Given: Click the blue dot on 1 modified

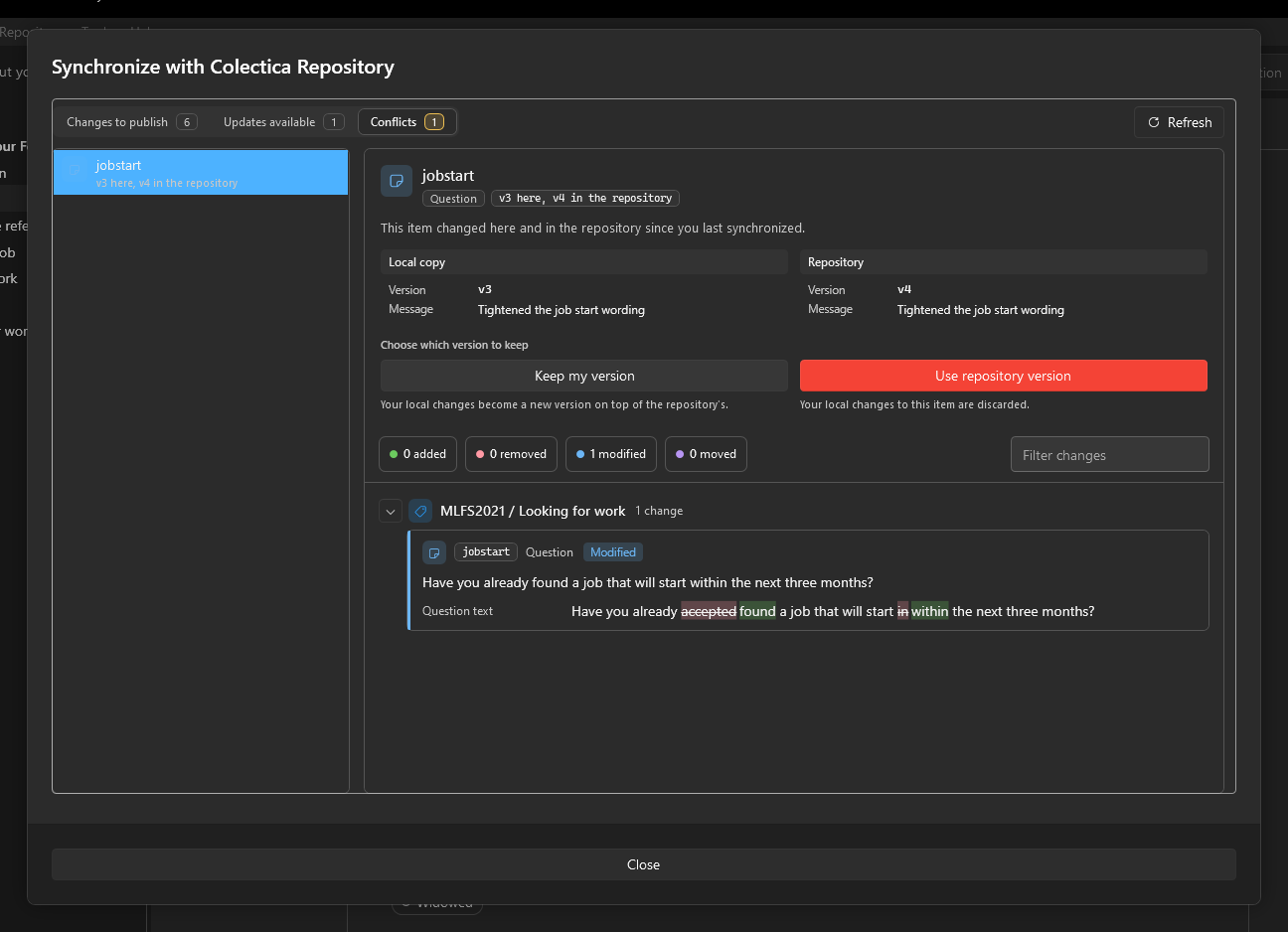Looking at the screenshot, I should [x=580, y=454].
